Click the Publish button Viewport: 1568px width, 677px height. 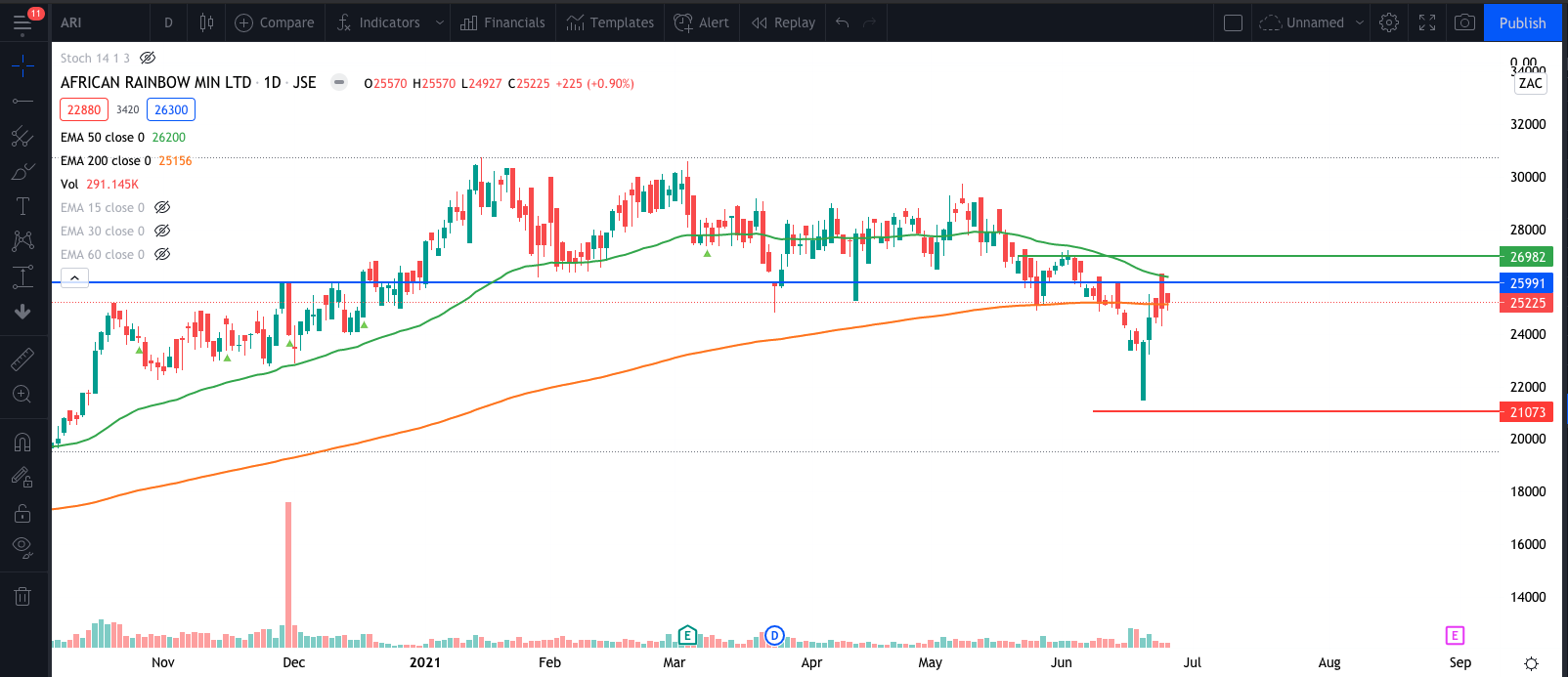click(1522, 22)
